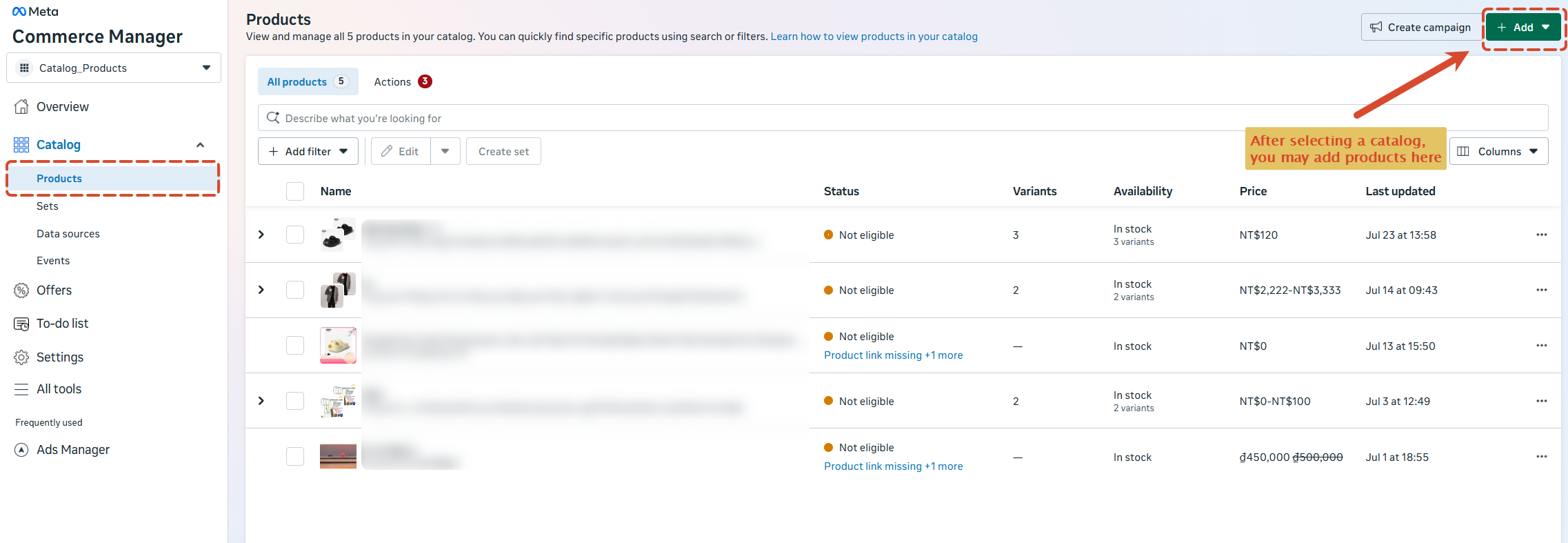
Task: Open the Edit dropdown arrow
Action: [445, 151]
